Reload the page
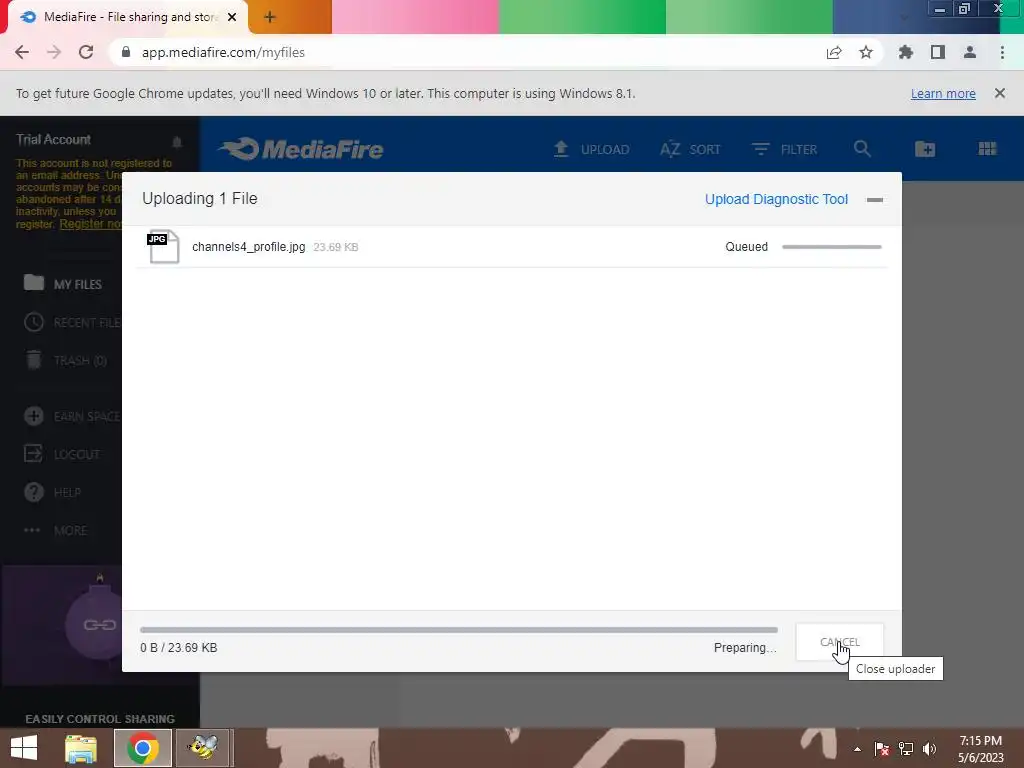 point(86,52)
